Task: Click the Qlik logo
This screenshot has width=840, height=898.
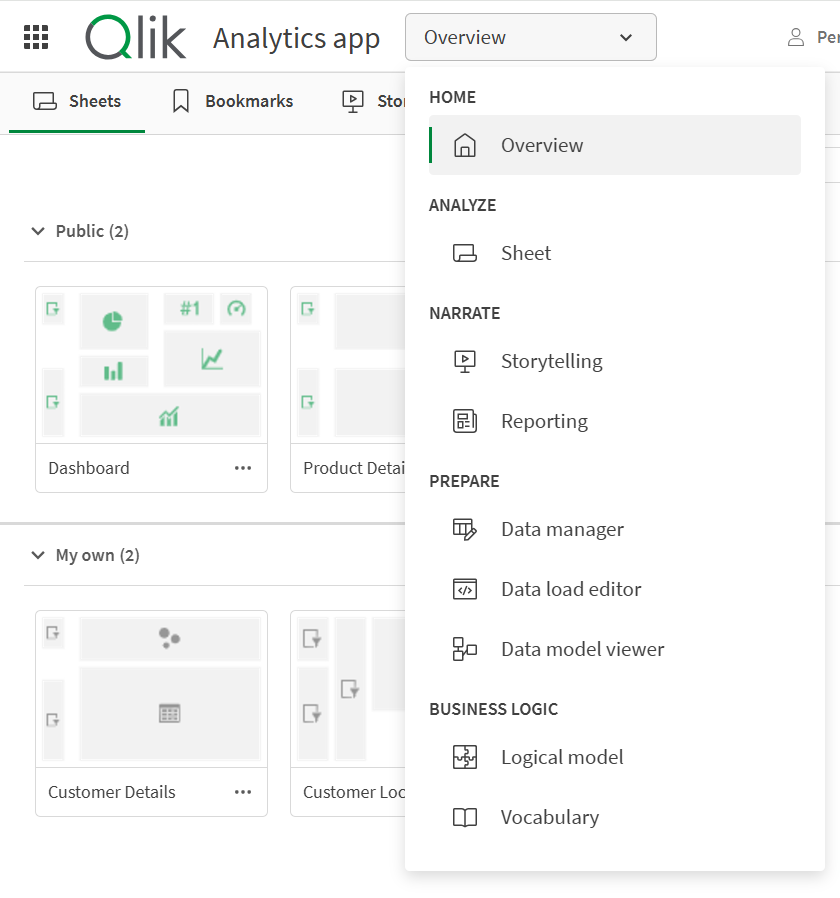Action: [136, 38]
